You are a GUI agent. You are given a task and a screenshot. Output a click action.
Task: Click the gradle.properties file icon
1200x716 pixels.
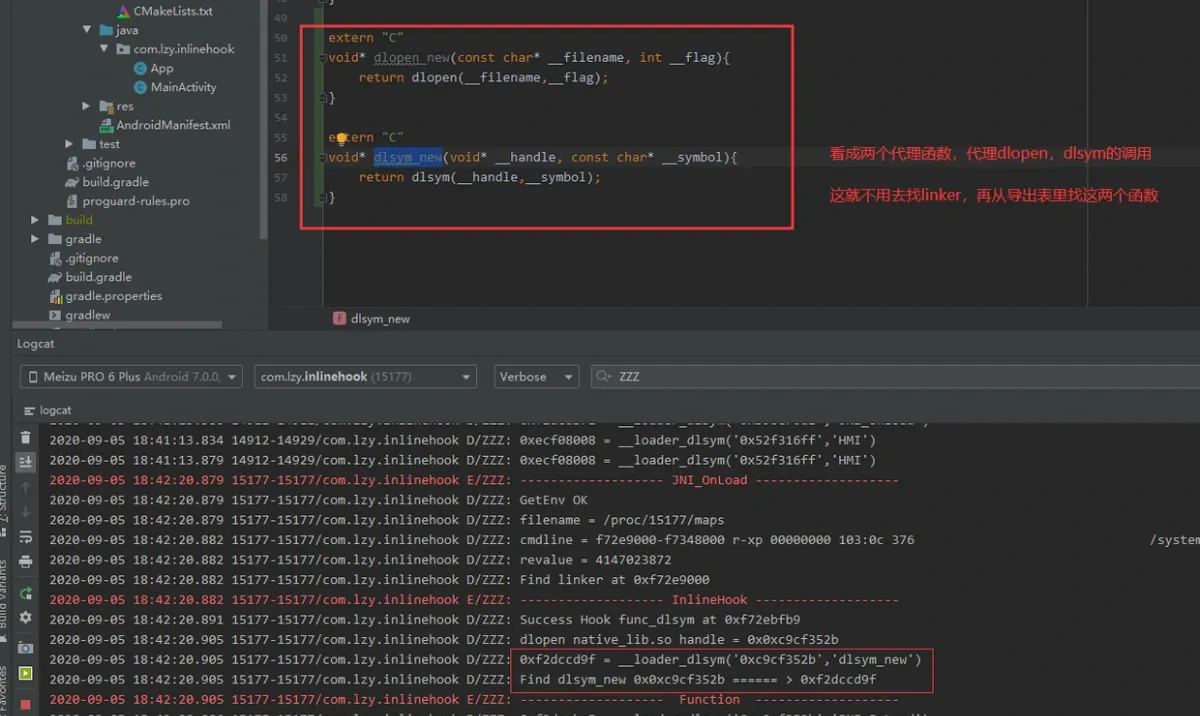[56, 296]
